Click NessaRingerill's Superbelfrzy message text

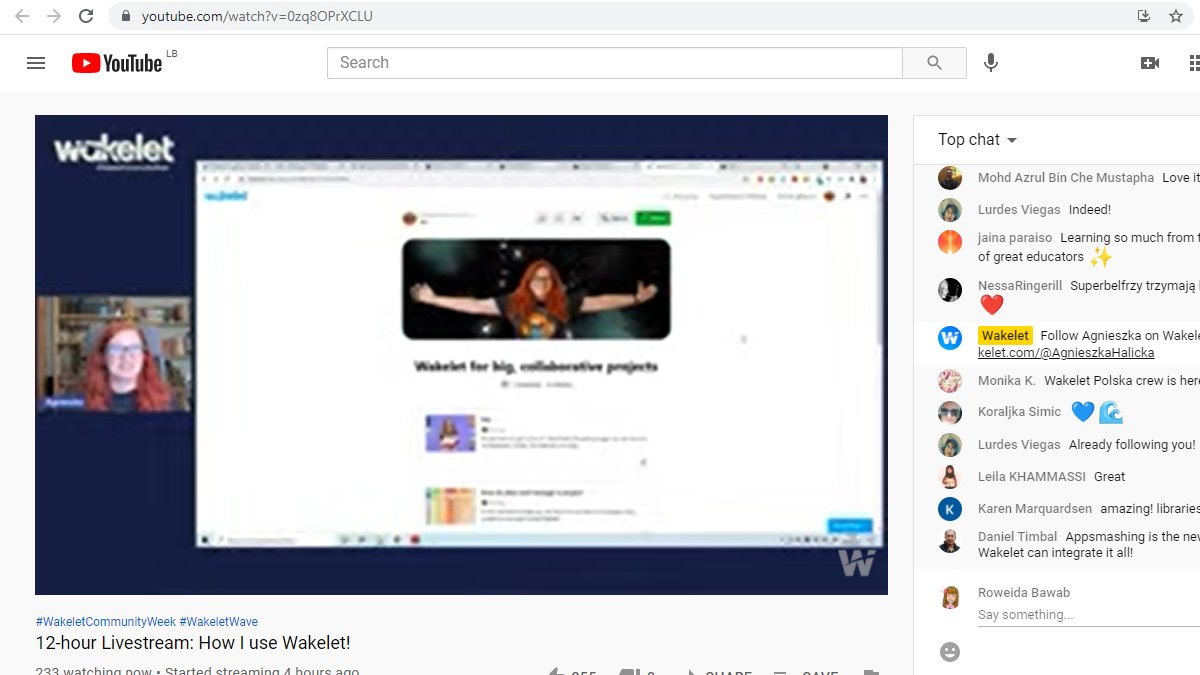pyautogui.click(x=1135, y=286)
